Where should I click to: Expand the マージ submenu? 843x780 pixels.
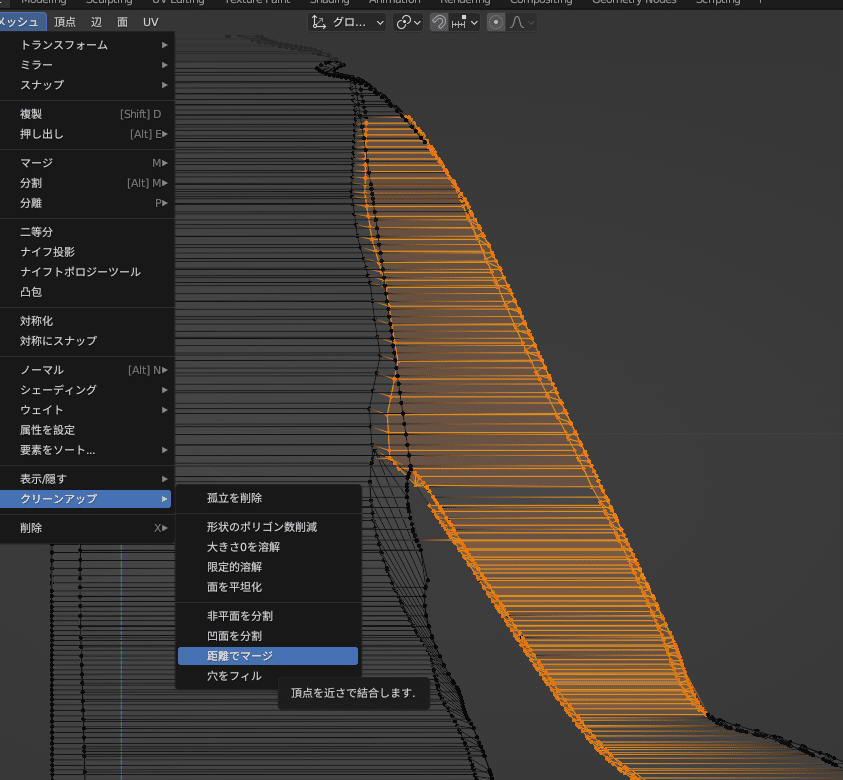point(86,163)
